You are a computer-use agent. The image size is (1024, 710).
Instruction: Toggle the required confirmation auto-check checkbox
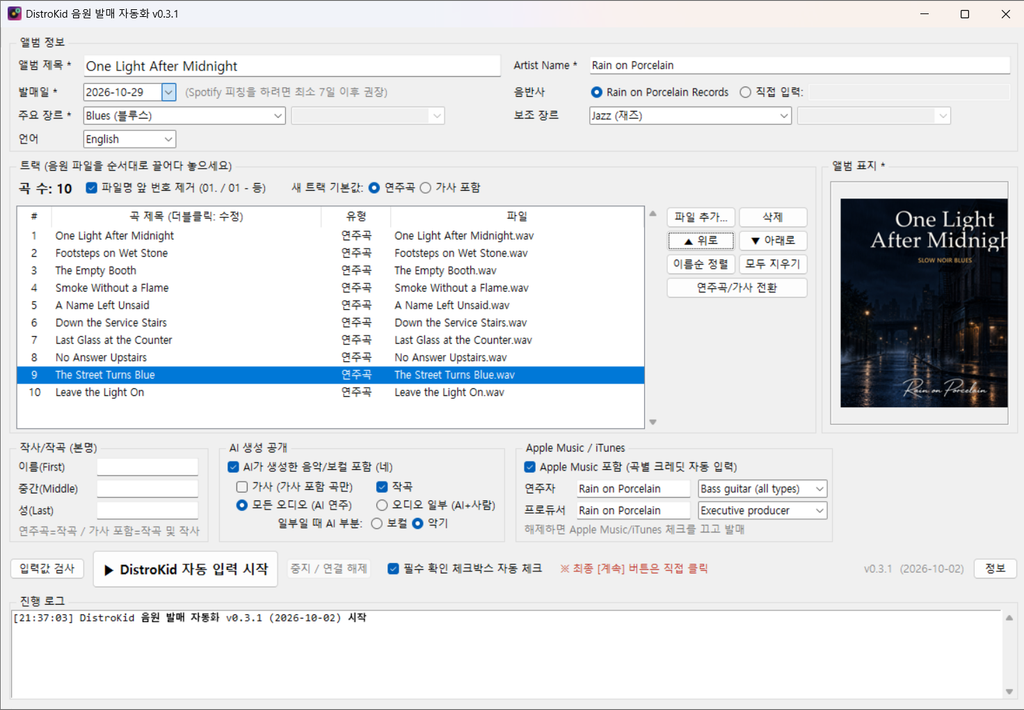coord(393,569)
